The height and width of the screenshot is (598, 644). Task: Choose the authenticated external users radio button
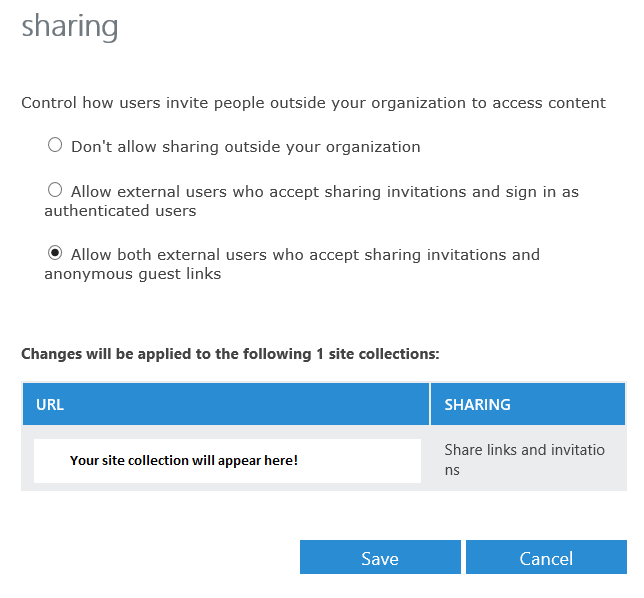click(x=55, y=190)
